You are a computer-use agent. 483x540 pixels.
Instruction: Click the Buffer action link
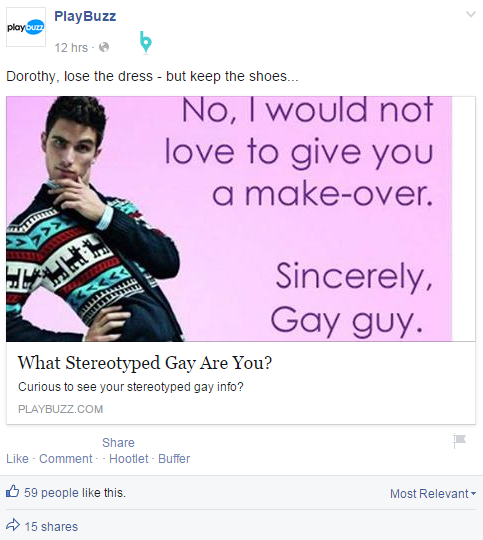(x=174, y=459)
